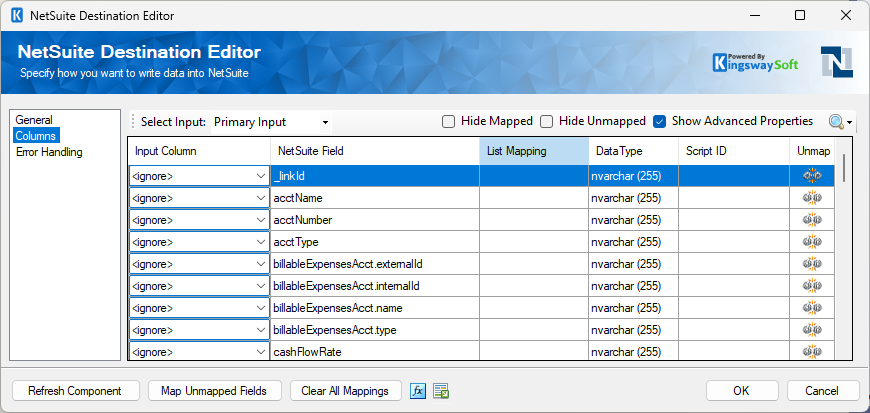This screenshot has height=413, width=870.
Task: Click Map Unmapped Fields
Action: [214, 391]
